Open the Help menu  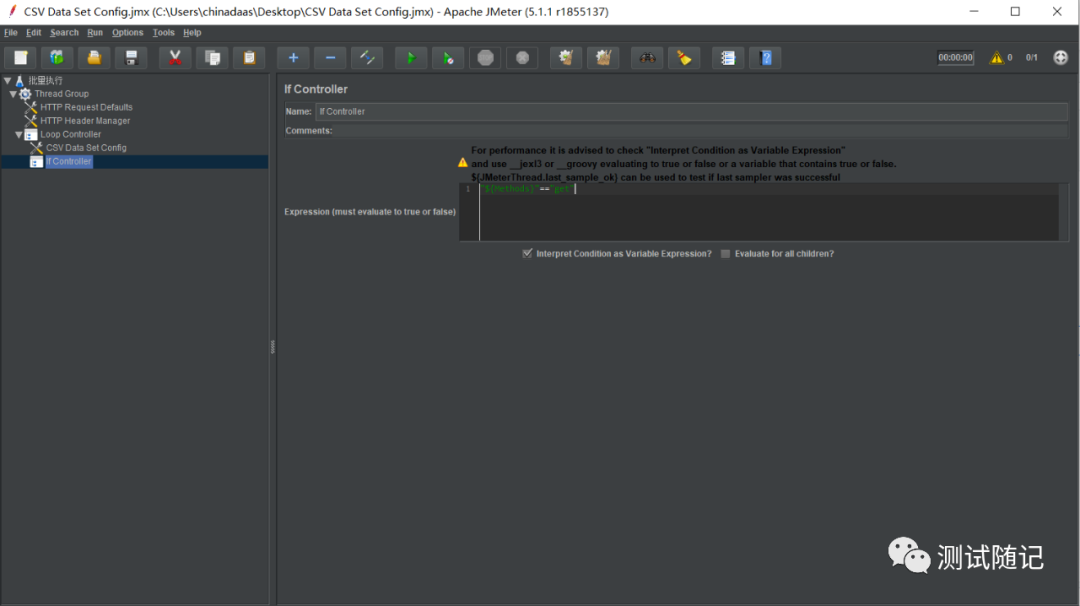192,32
